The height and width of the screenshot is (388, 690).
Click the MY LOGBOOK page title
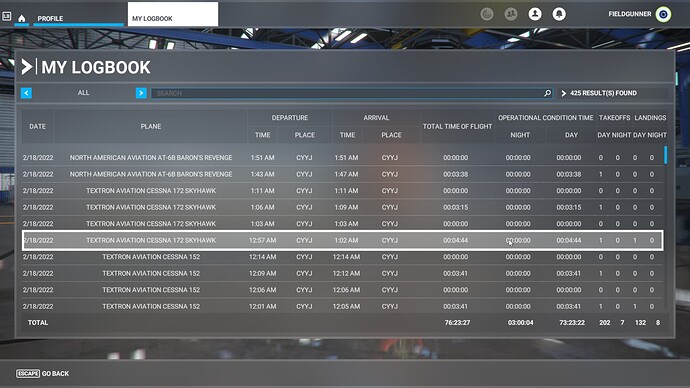pos(95,67)
